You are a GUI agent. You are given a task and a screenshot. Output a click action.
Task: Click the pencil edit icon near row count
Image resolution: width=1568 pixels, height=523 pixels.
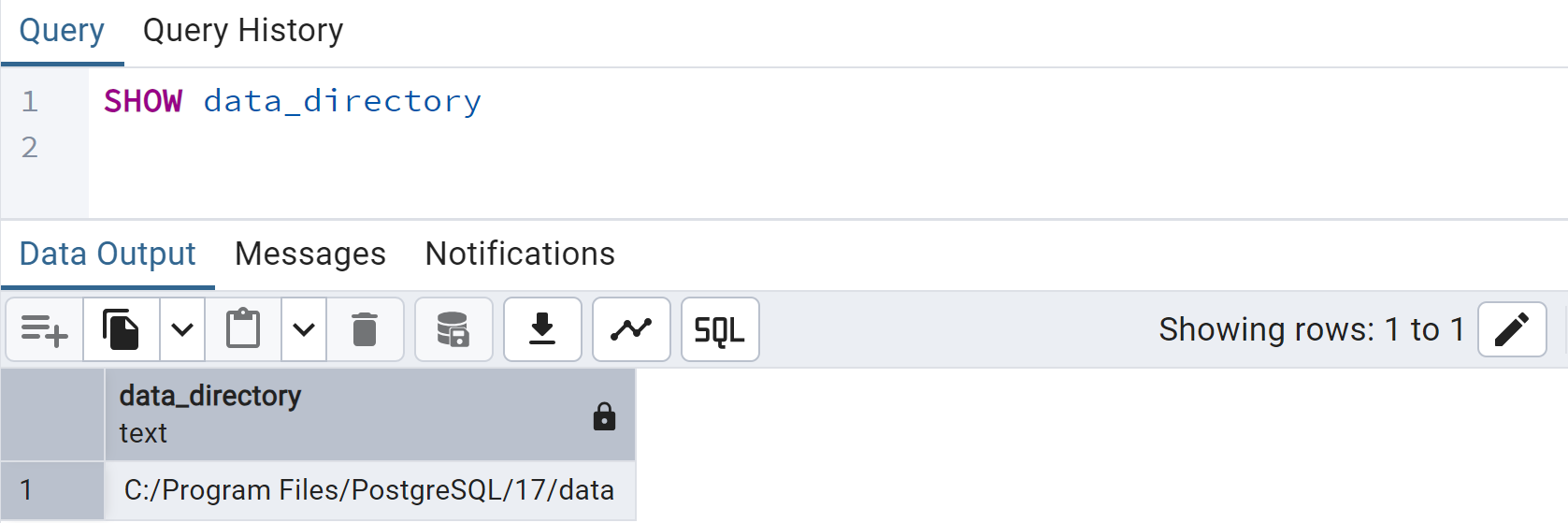coord(1512,329)
